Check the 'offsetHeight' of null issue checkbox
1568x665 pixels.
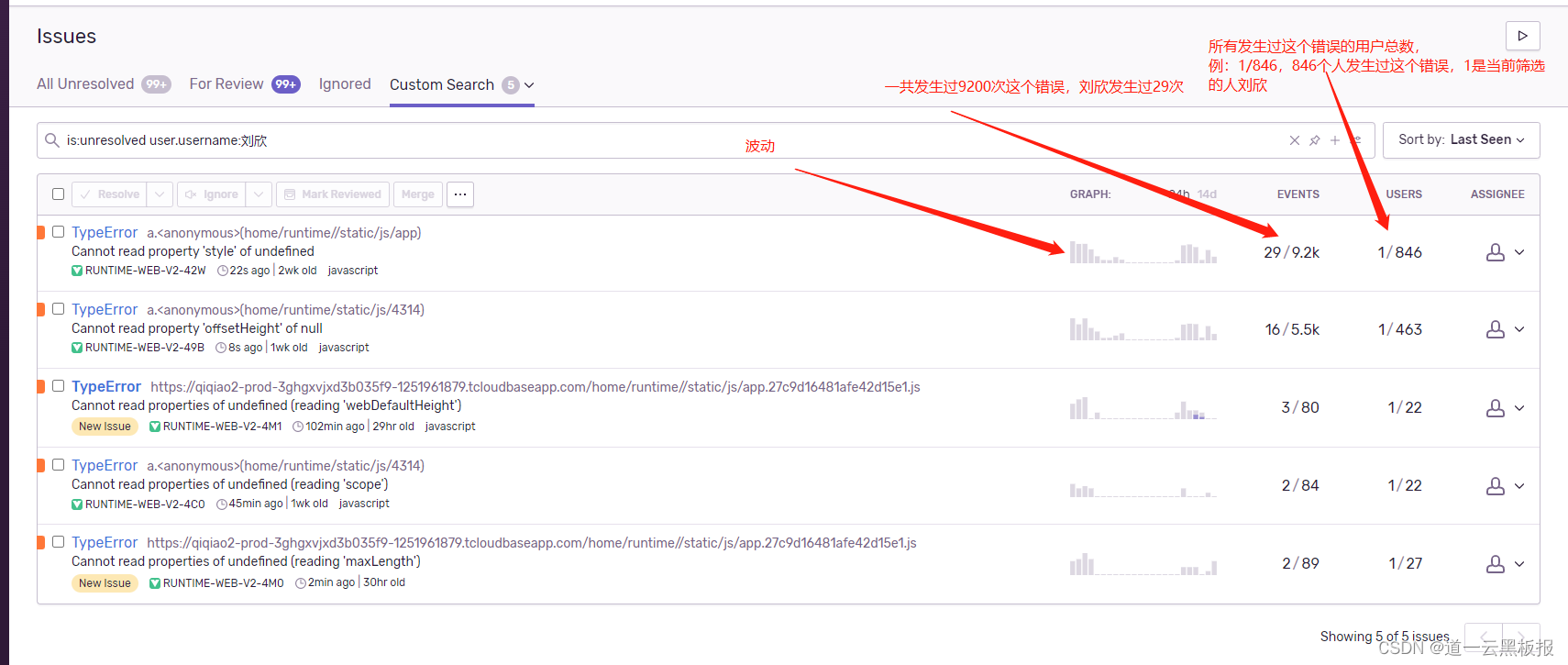pyautogui.click(x=58, y=309)
